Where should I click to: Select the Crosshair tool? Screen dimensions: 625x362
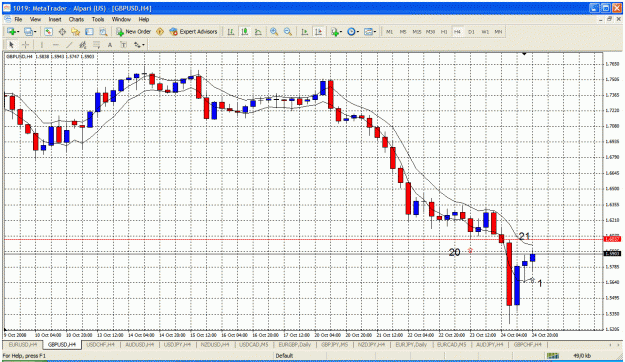point(26,45)
